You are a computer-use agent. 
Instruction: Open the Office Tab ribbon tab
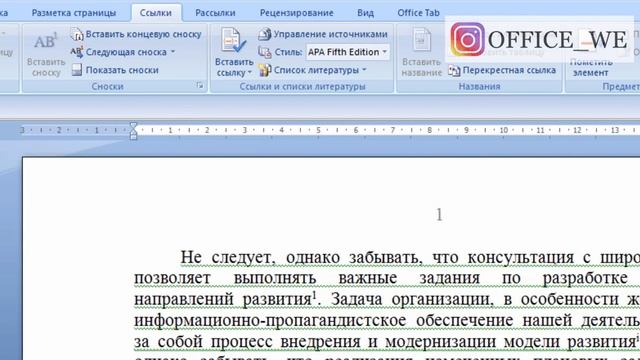418,13
